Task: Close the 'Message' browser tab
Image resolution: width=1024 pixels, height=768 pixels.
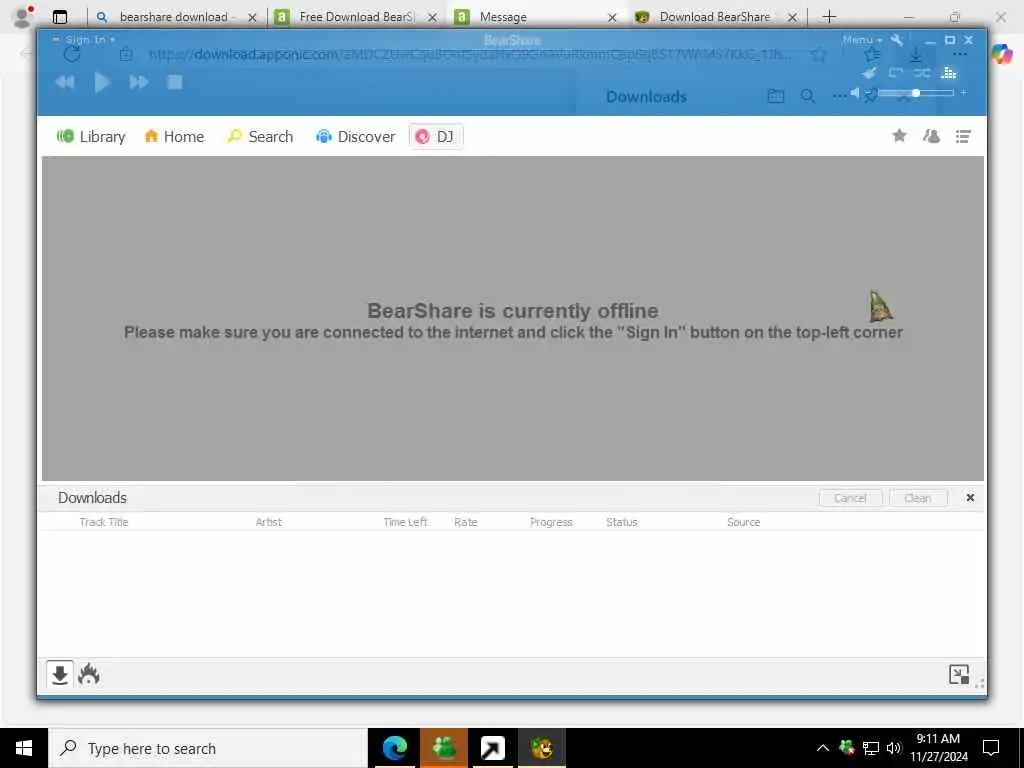Action: coord(612,18)
